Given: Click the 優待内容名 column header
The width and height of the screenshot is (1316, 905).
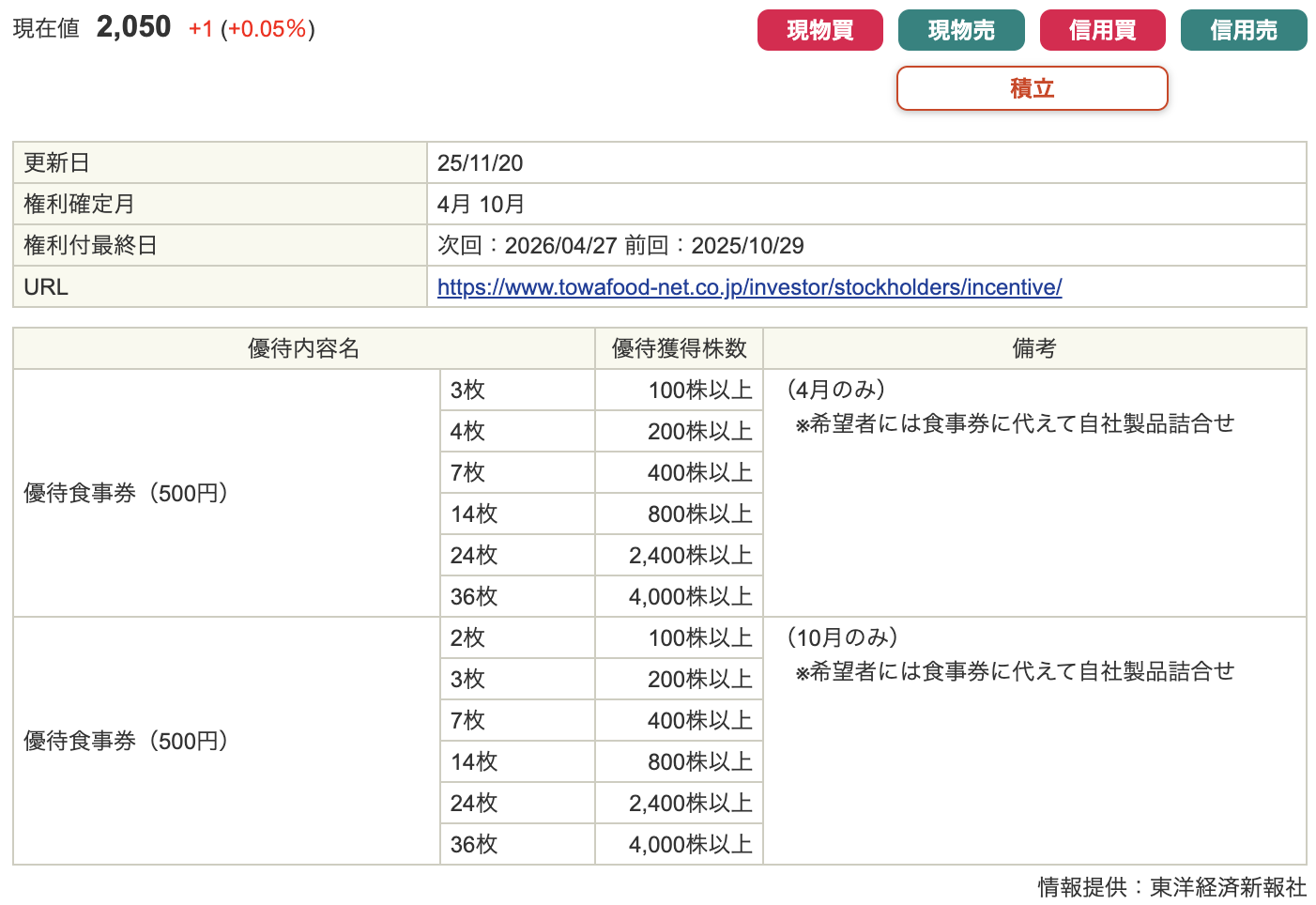Looking at the screenshot, I should pyautogui.click(x=303, y=349).
